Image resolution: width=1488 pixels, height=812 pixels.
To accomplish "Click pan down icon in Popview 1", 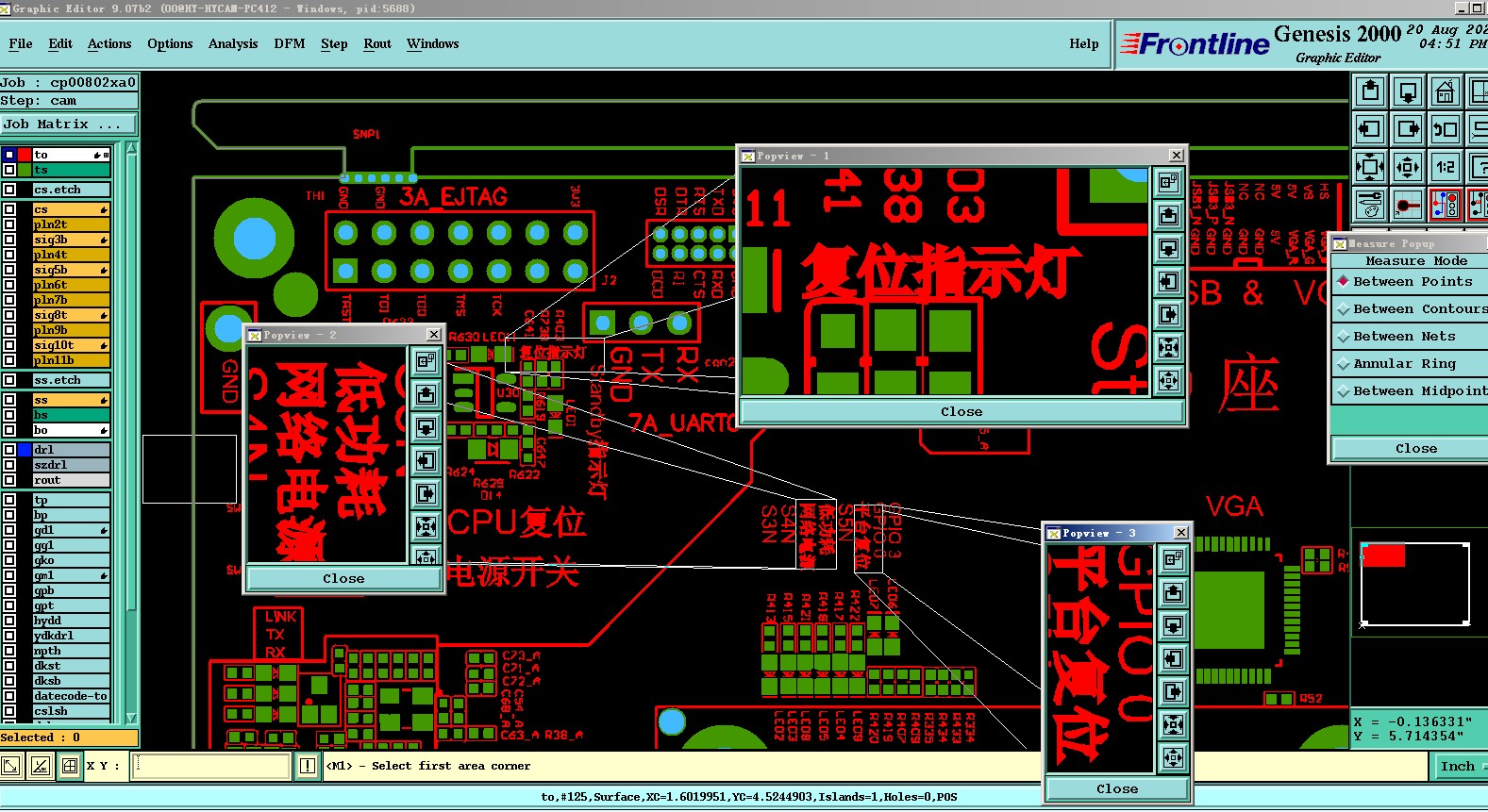I will coord(1168,248).
